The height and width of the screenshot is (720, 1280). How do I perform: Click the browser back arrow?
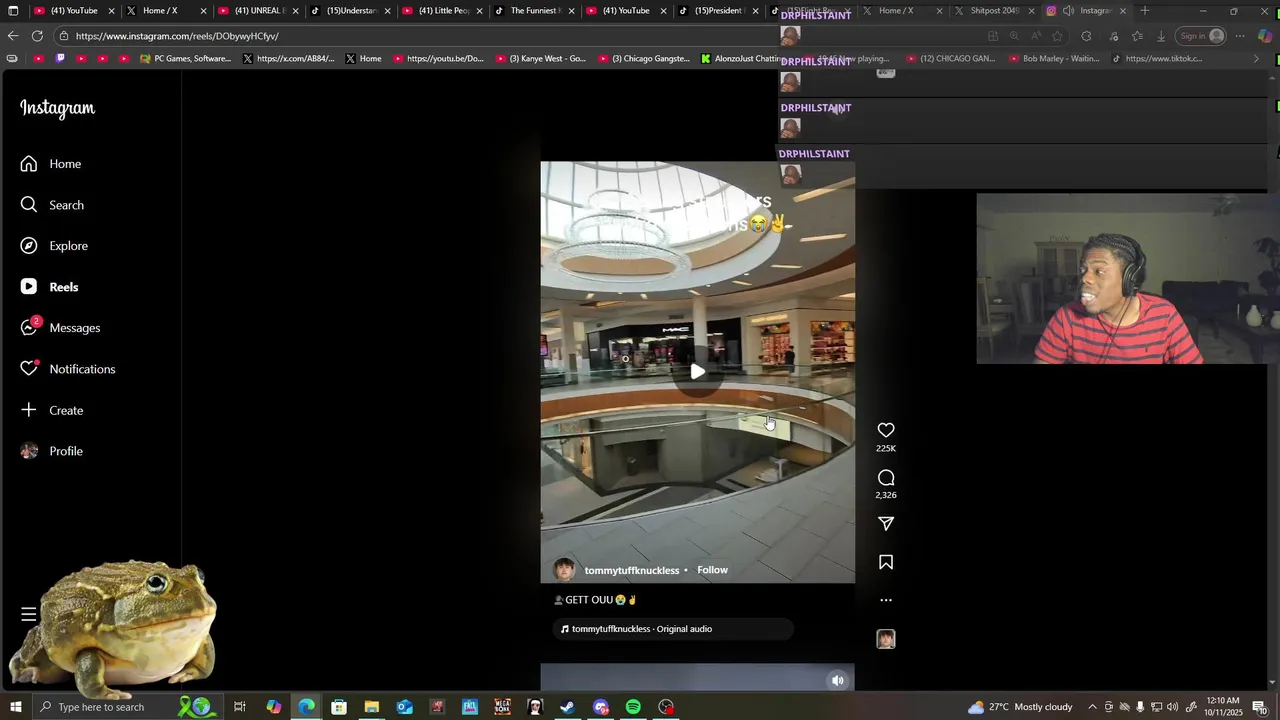click(x=13, y=36)
